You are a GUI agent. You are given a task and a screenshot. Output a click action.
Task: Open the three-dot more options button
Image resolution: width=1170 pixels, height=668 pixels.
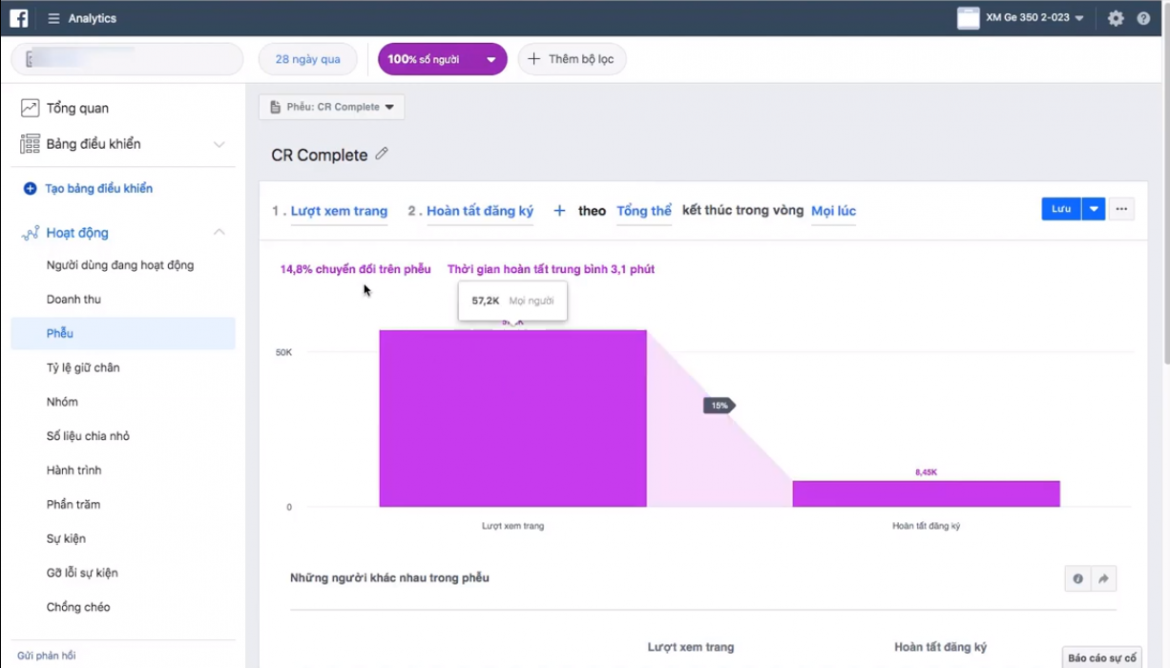[x=1121, y=209]
